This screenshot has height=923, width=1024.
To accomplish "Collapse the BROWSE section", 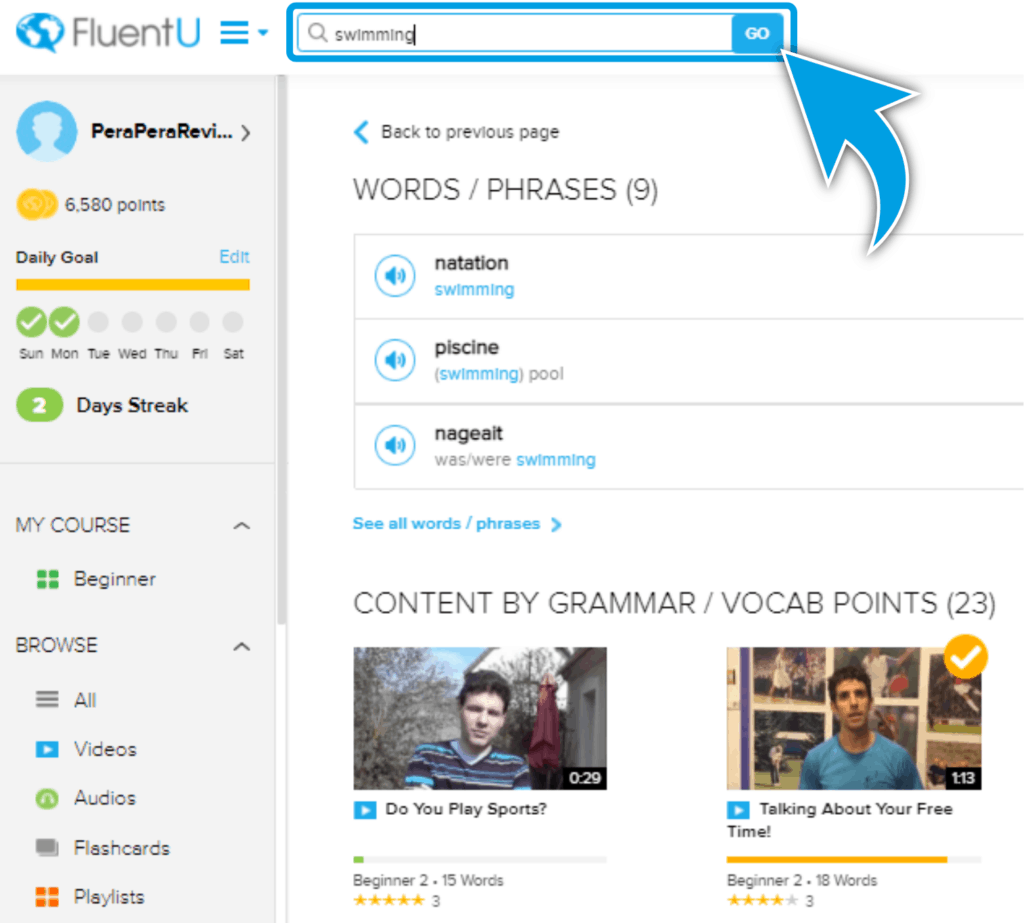I will pos(242,647).
